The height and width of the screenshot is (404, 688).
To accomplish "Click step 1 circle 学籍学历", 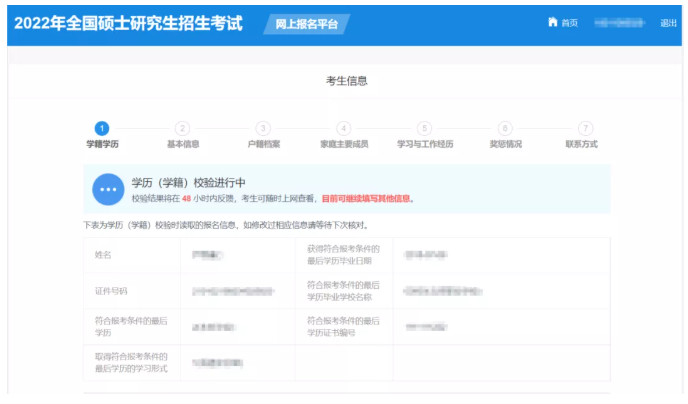I will coord(102,129).
